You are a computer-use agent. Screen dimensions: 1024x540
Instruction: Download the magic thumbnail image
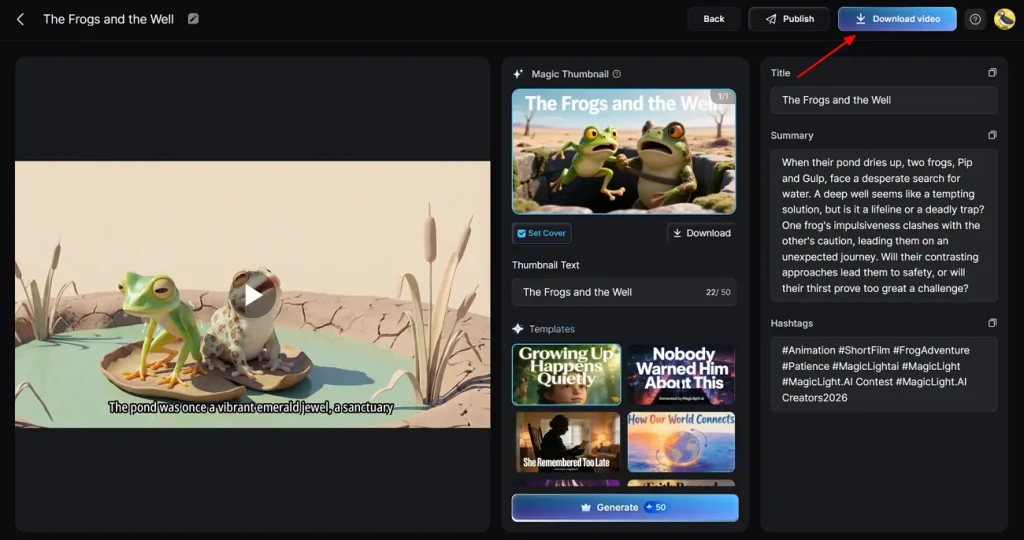coord(701,233)
